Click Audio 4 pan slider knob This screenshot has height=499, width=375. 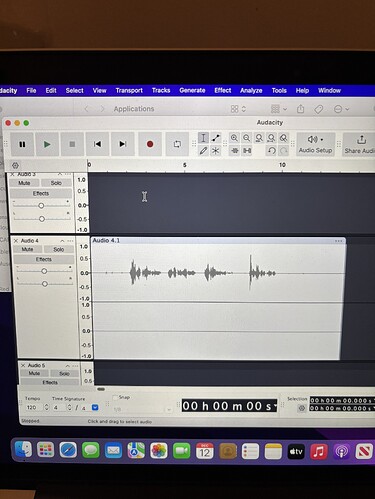pos(45,284)
